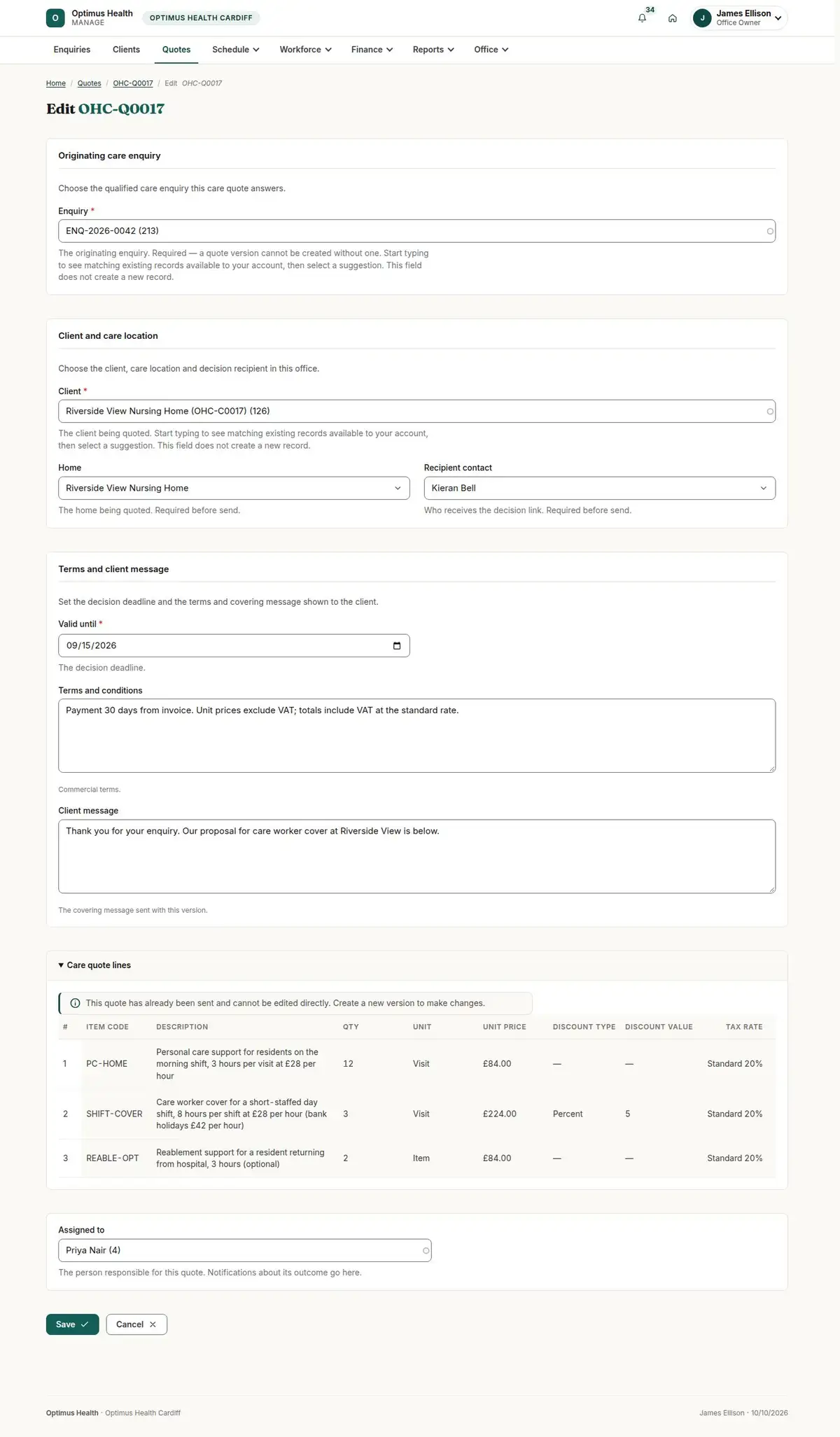Click the Save button
The image size is (840, 1437).
72,1324
